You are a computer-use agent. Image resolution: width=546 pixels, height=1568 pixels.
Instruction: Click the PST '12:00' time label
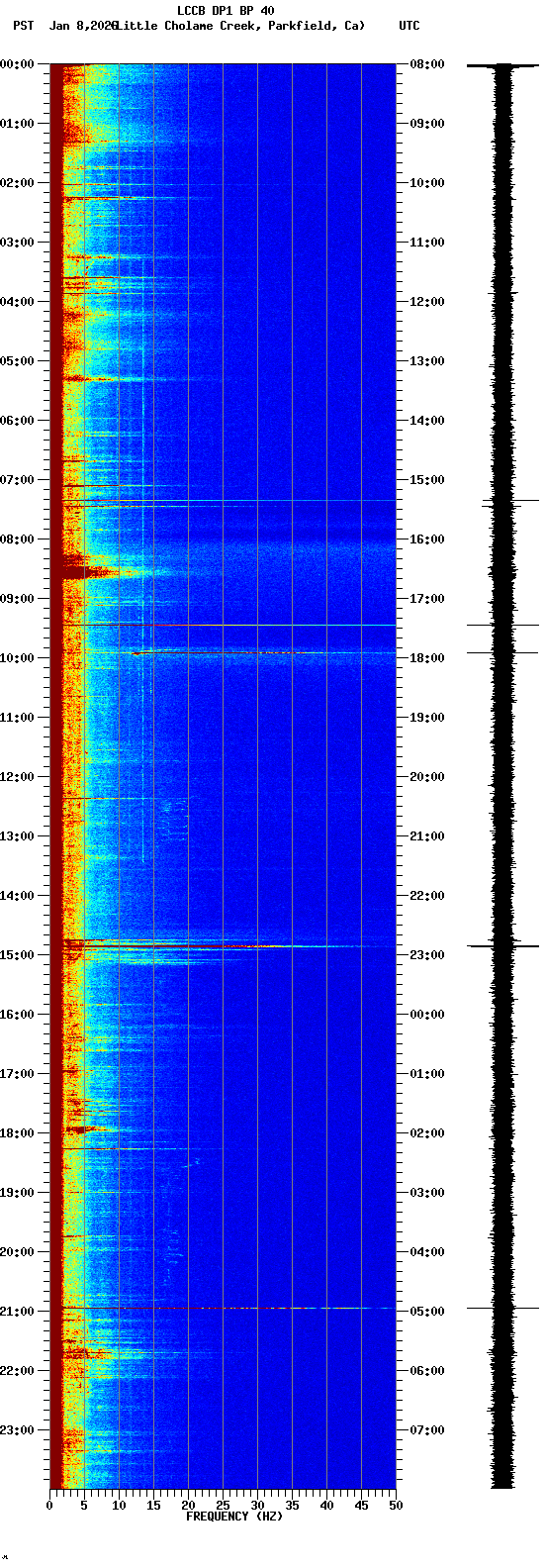point(17,777)
